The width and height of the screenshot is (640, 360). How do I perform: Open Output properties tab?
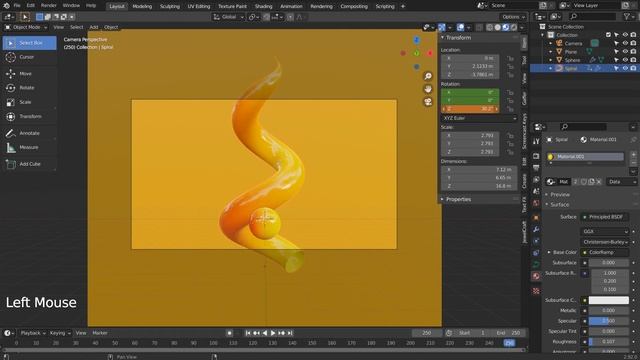coord(536,168)
